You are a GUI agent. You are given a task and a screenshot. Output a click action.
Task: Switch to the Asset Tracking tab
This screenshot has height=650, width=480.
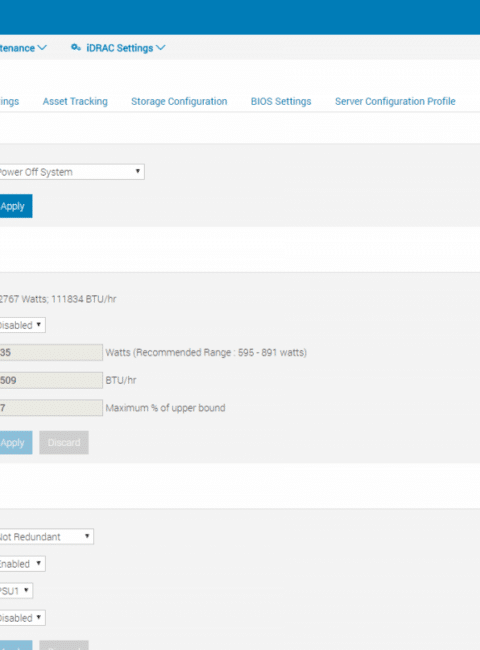[75, 101]
